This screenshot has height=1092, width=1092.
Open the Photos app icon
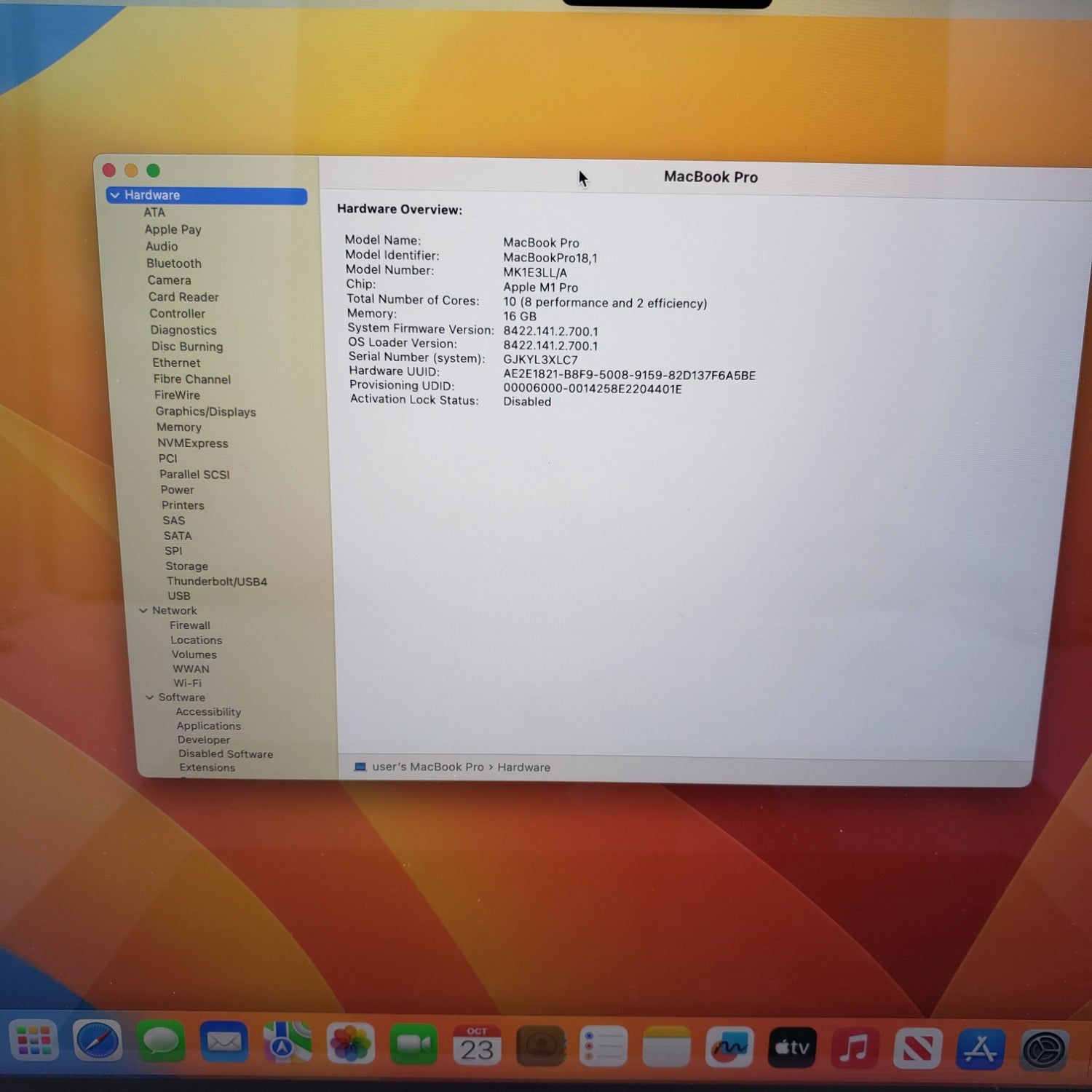(x=350, y=1046)
